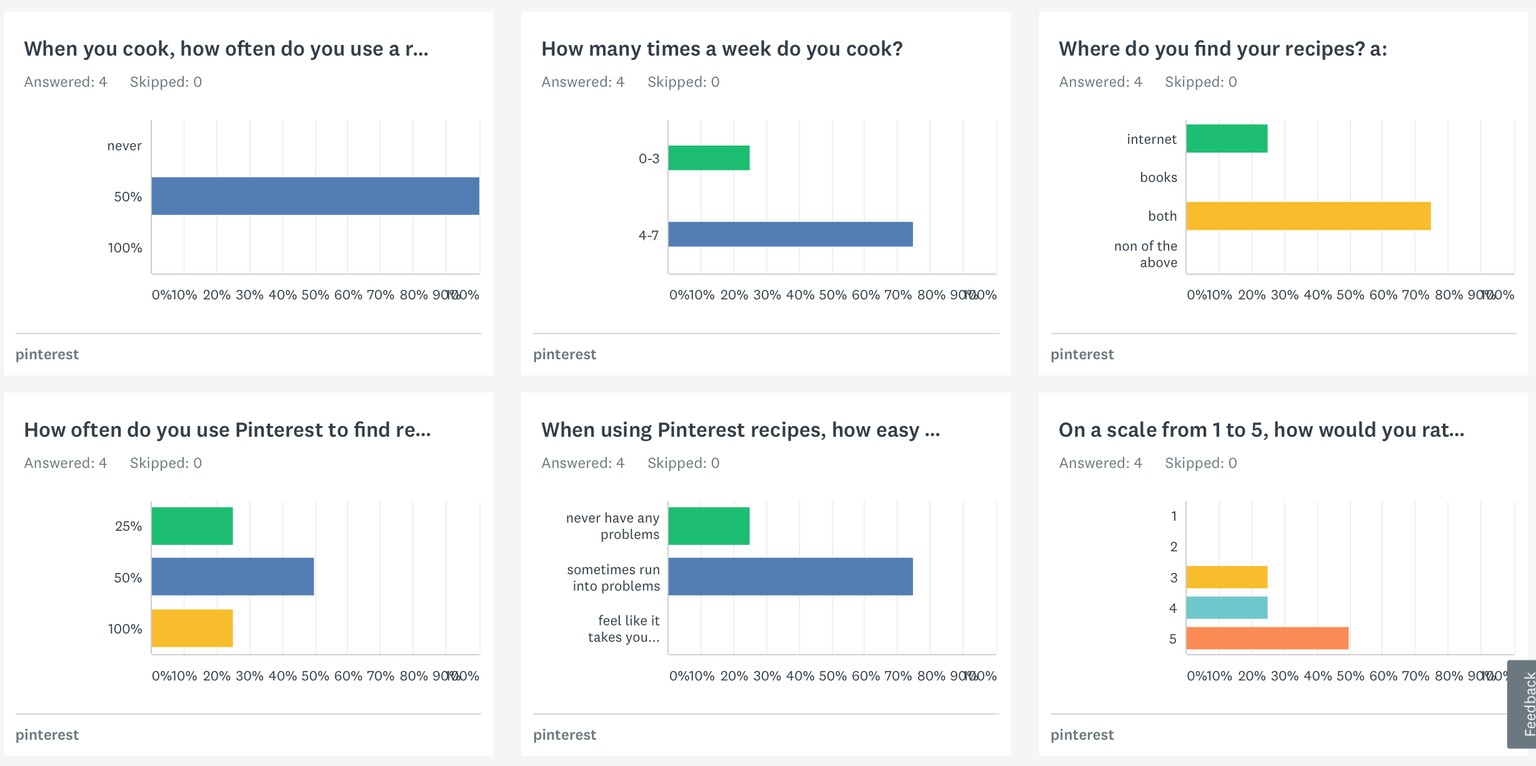Image resolution: width=1536 pixels, height=766 pixels.
Task: Open the pinterest label under the rating chart
Action: (x=1082, y=735)
